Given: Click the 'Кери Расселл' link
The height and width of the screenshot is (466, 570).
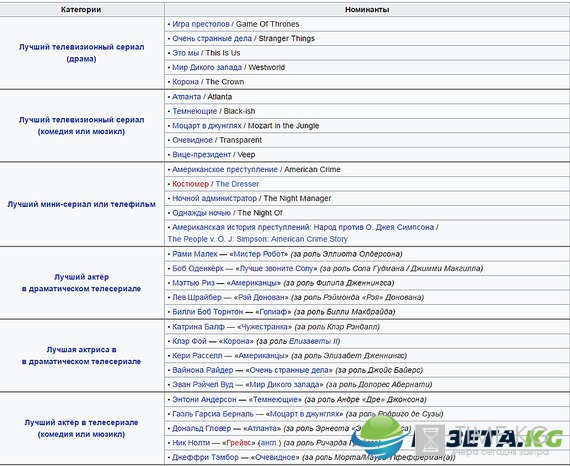Looking at the screenshot, I should coord(197,355).
